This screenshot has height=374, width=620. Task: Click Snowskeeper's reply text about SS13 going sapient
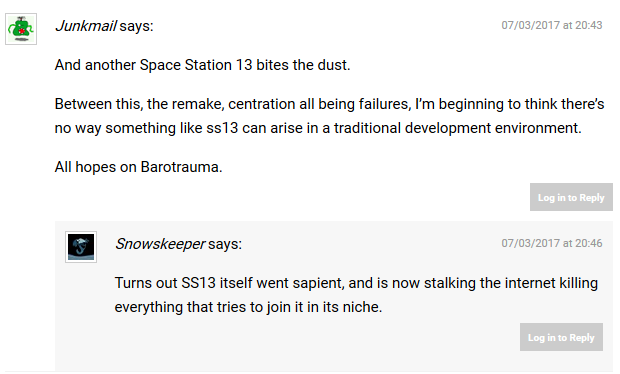(x=356, y=295)
